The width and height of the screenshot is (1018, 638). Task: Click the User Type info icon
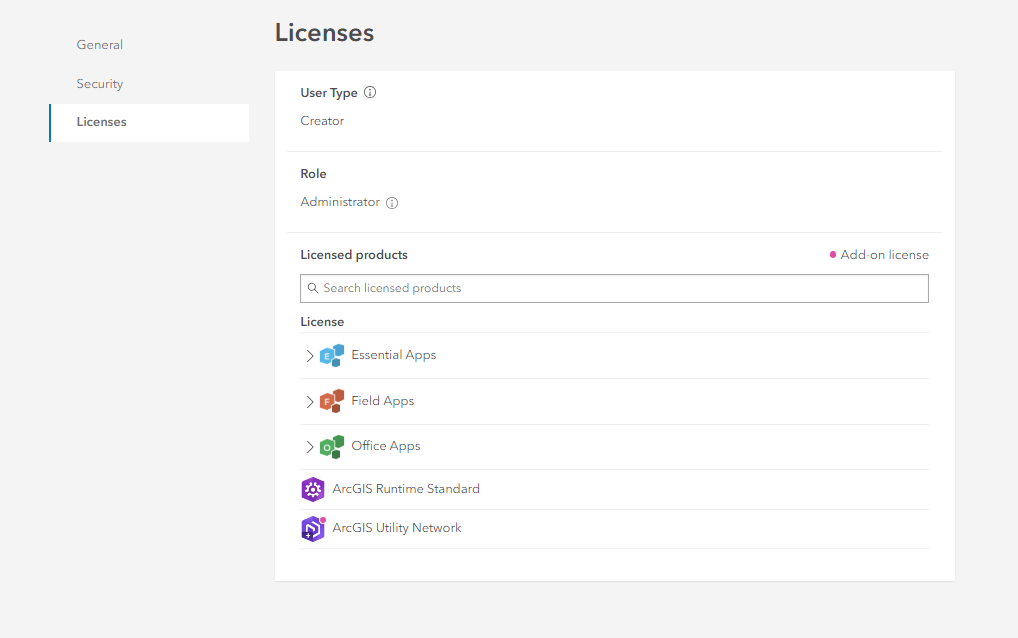click(369, 92)
